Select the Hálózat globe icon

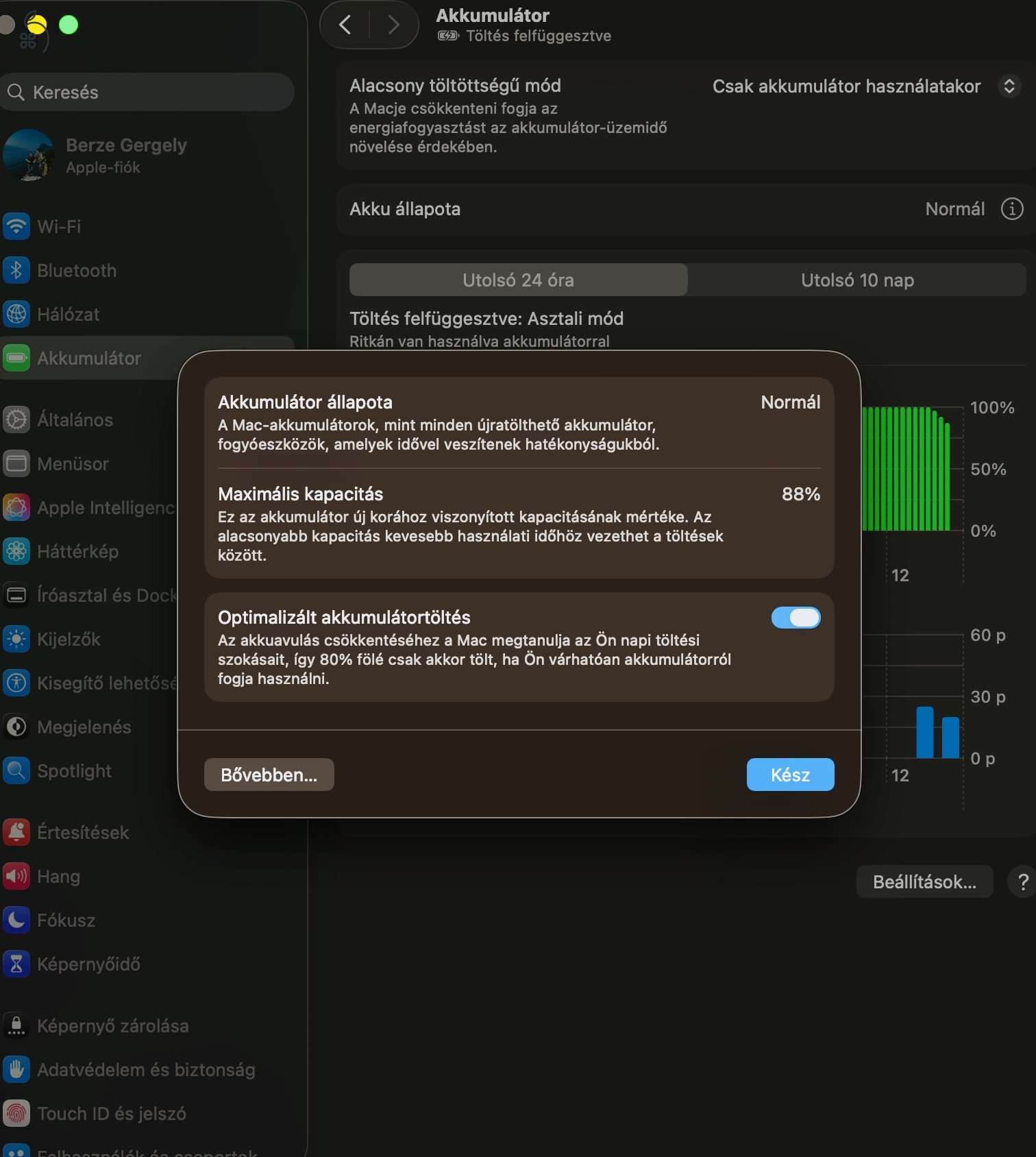point(16,314)
